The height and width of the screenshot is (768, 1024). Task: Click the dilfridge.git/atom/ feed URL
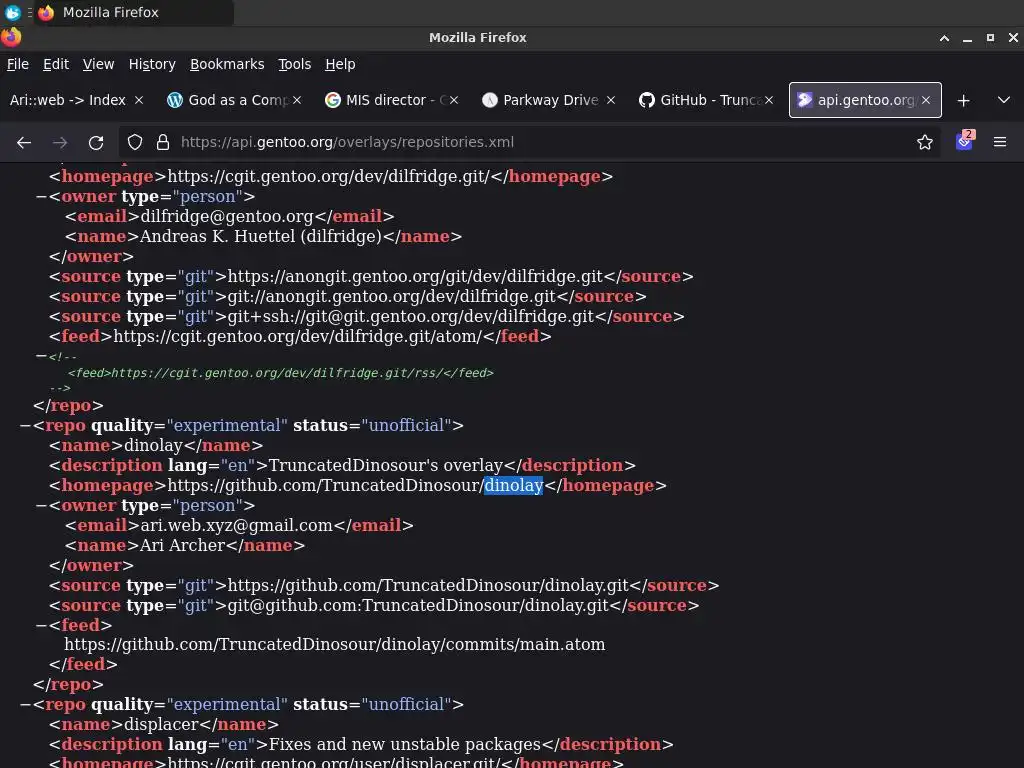click(x=298, y=336)
